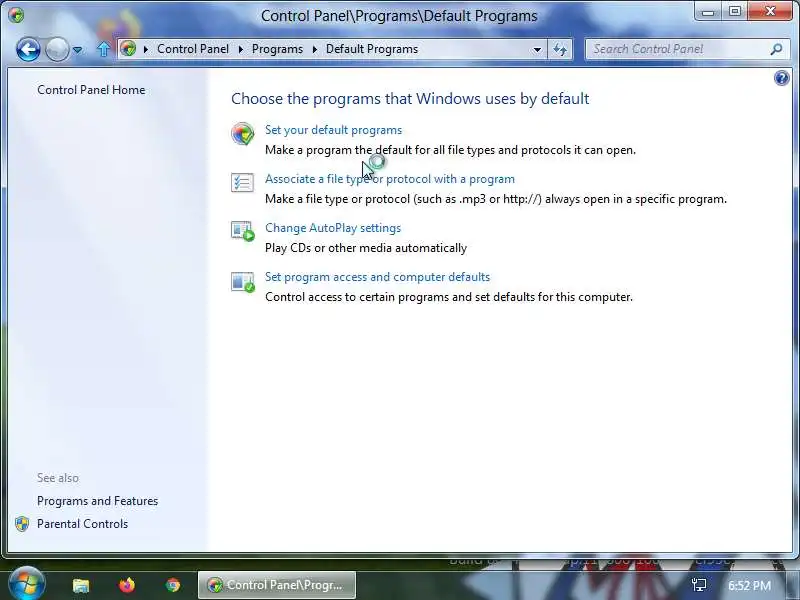Click the 'Make a file type or protocol' description
This screenshot has width=800, height=600.
click(x=496, y=199)
